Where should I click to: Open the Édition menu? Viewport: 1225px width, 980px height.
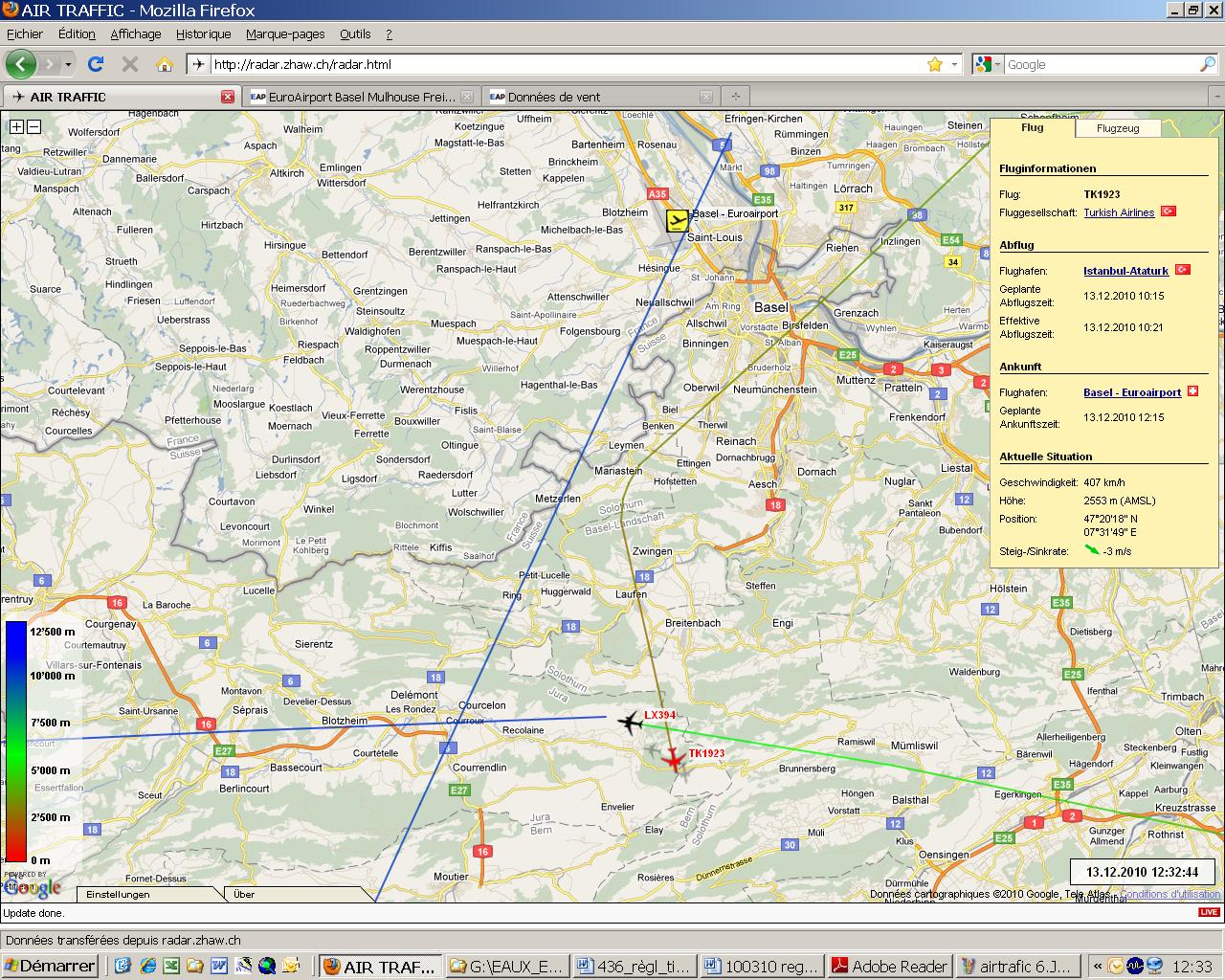pyautogui.click(x=77, y=33)
